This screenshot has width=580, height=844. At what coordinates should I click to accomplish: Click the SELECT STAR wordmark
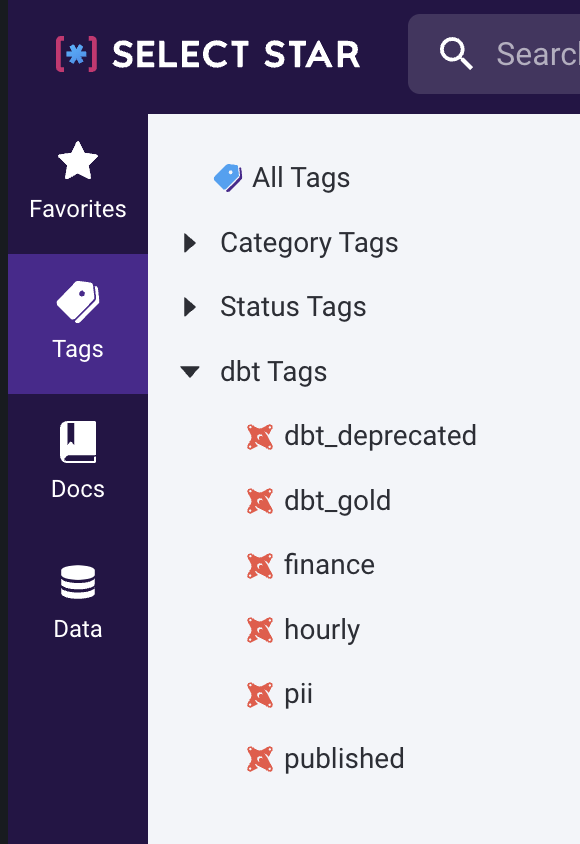tap(236, 55)
